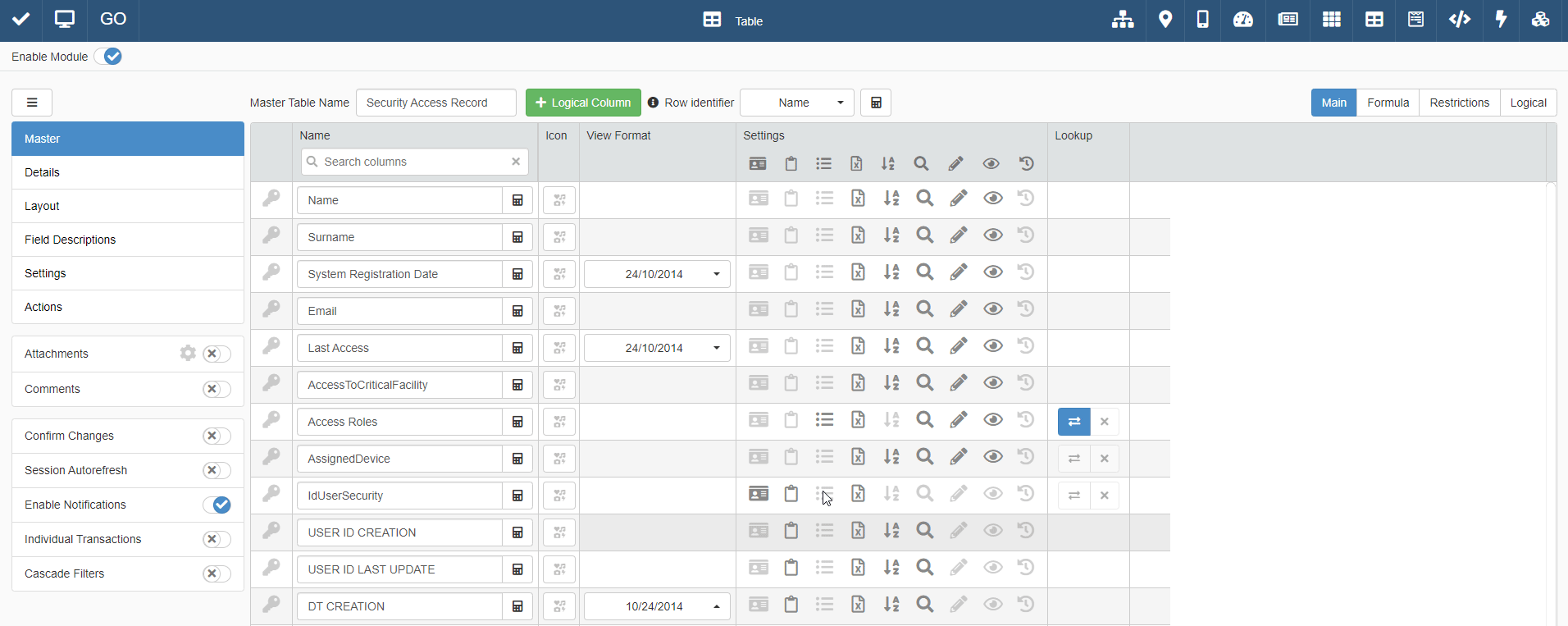
Task: Click the code brackets icon in top bar
Action: coord(1459,20)
